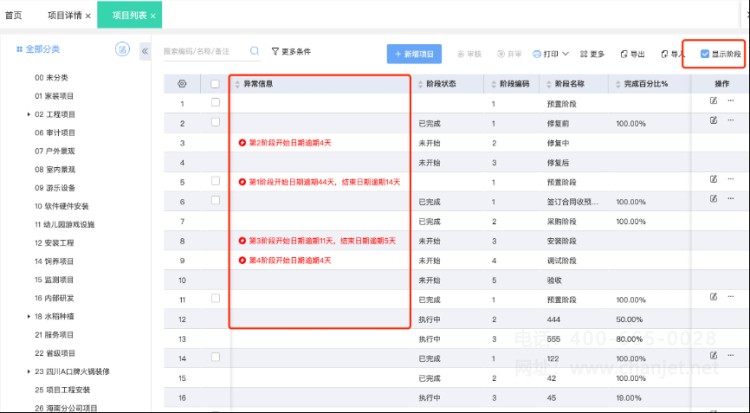750x413 pixels.
Task: Click the sort arrows on 完成百分比% column
Action: tap(618, 84)
